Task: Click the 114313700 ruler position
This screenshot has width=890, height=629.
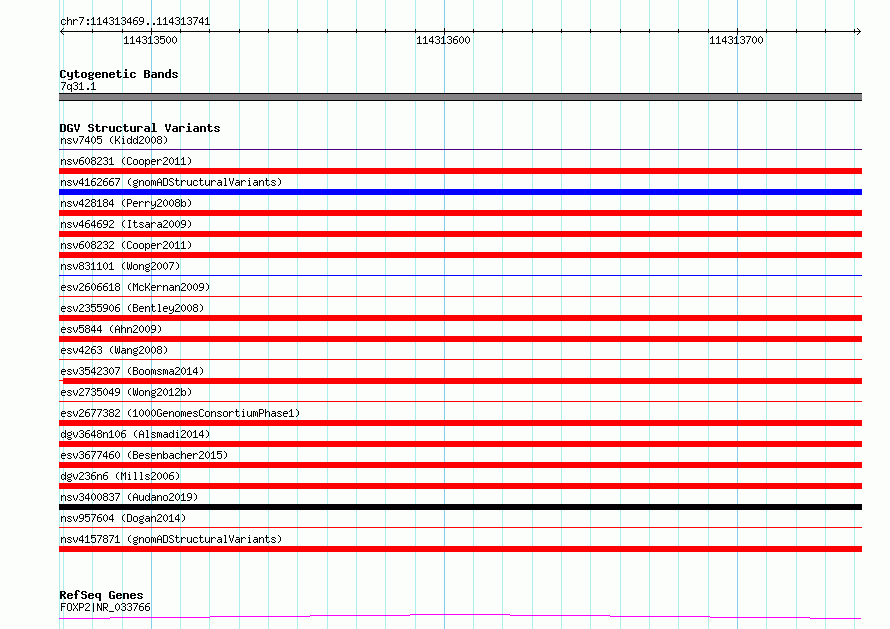Action: coord(736,40)
